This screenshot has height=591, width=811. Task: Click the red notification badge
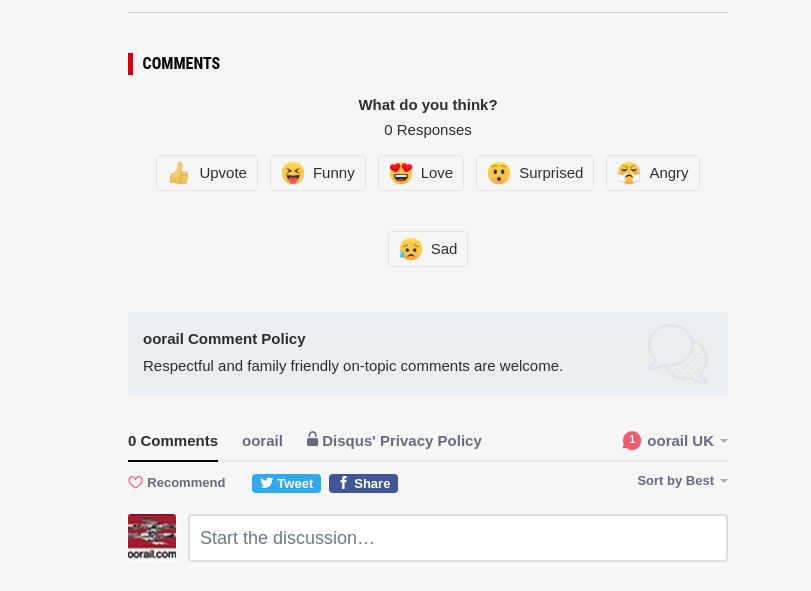tap(632, 441)
